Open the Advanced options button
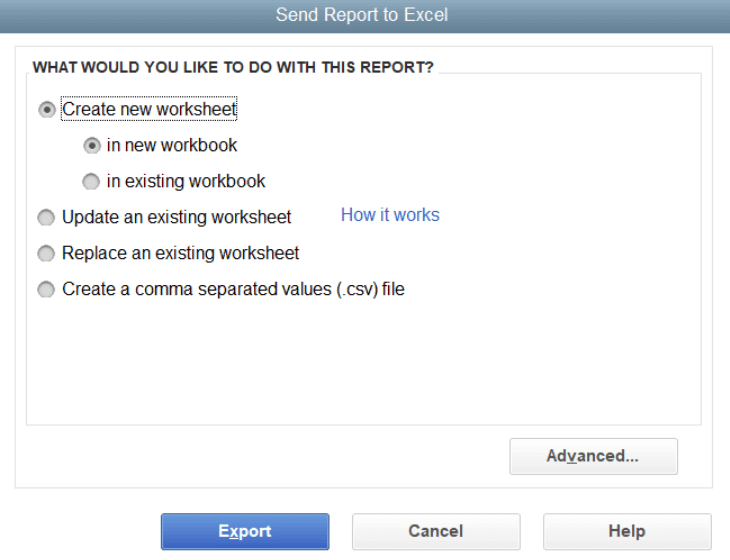The image size is (730, 560). point(593,456)
